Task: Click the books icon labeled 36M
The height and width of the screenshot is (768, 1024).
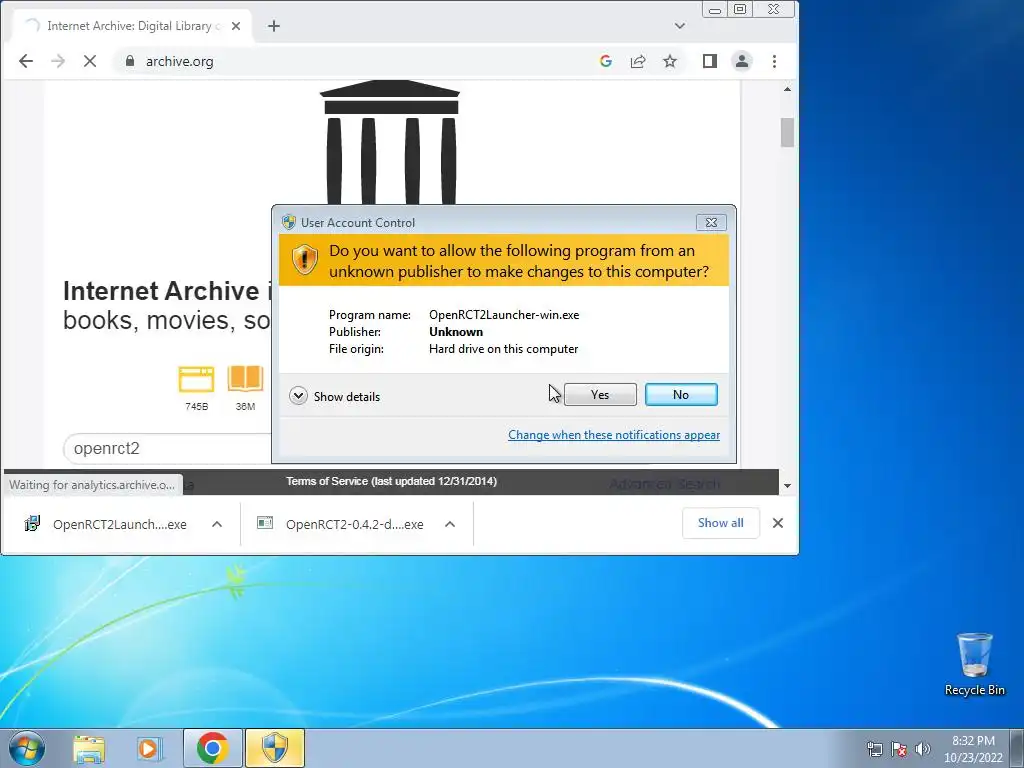Action: (246, 379)
